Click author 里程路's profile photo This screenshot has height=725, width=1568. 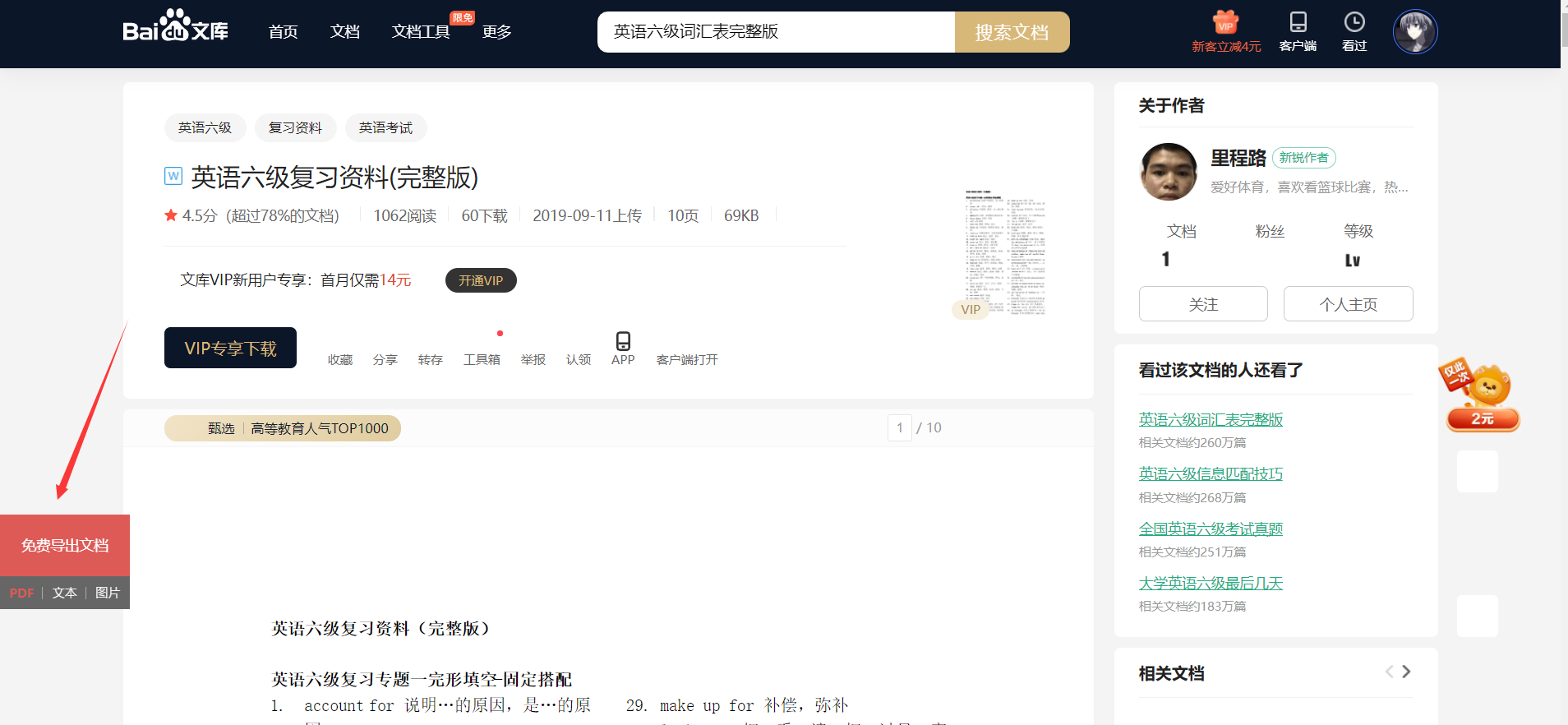[x=1169, y=172]
